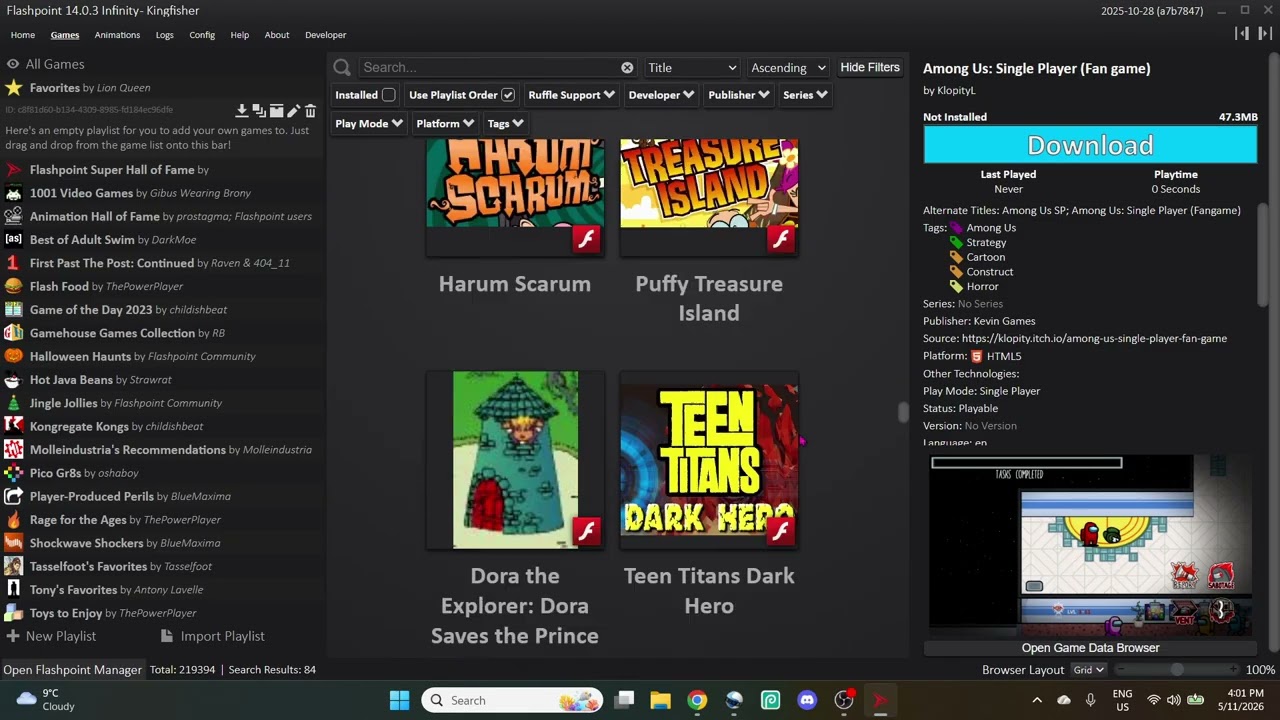Select the Dora Saves the Prince thumbnail
Image resolution: width=1280 pixels, height=720 pixels.
tap(515, 460)
